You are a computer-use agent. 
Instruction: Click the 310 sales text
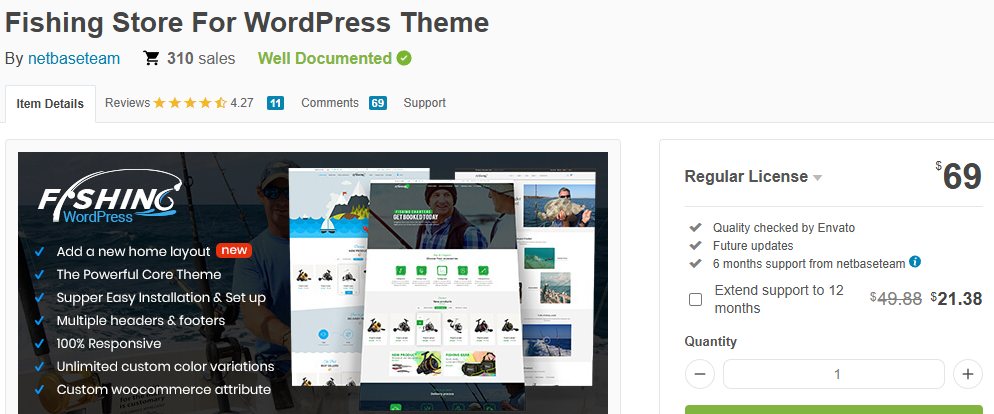point(201,58)
